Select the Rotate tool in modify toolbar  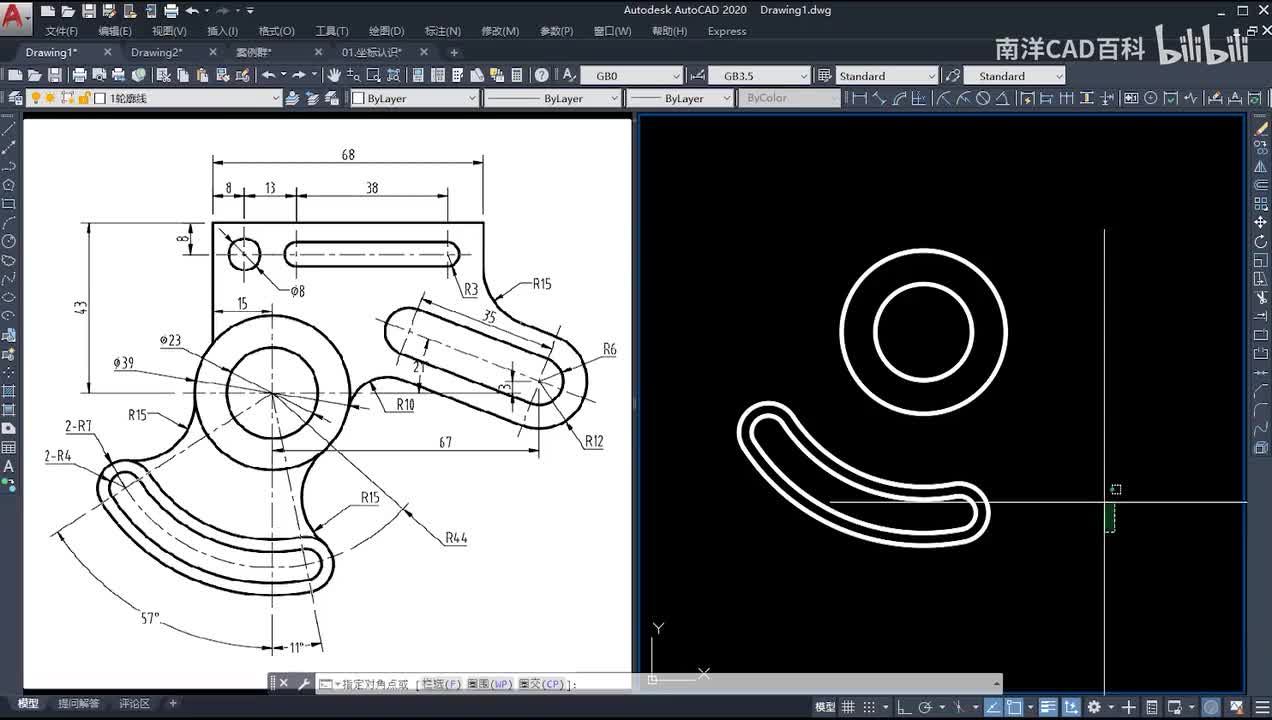pyautogui.click(x=1261, y=241)
